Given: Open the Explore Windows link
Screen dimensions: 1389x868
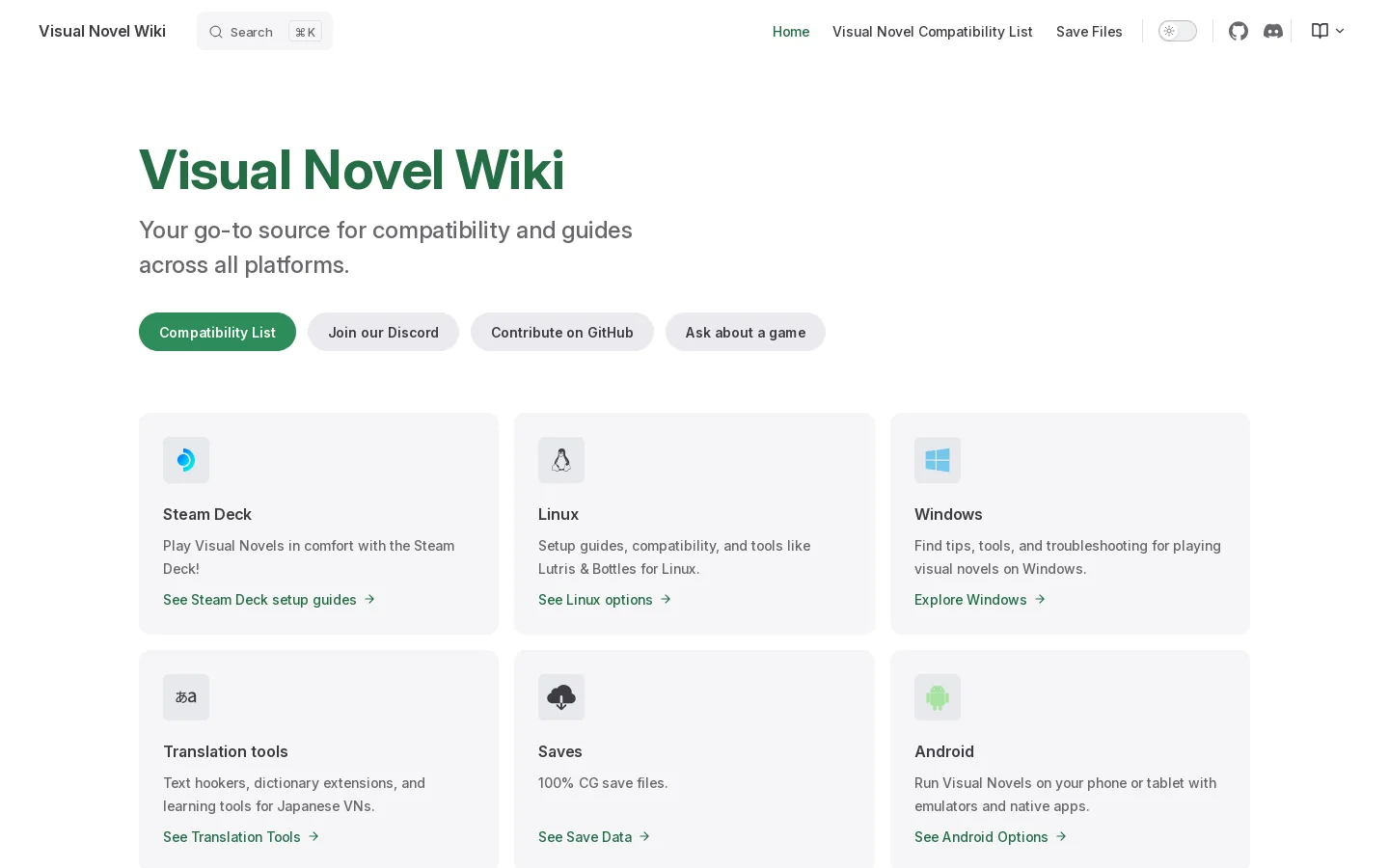Looking at the screenshot, I should (x=980, y=600).
